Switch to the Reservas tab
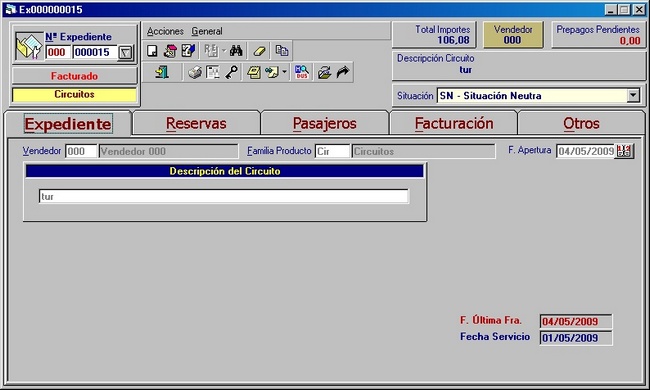Screen dimensions: 650x390 point(196,124)
